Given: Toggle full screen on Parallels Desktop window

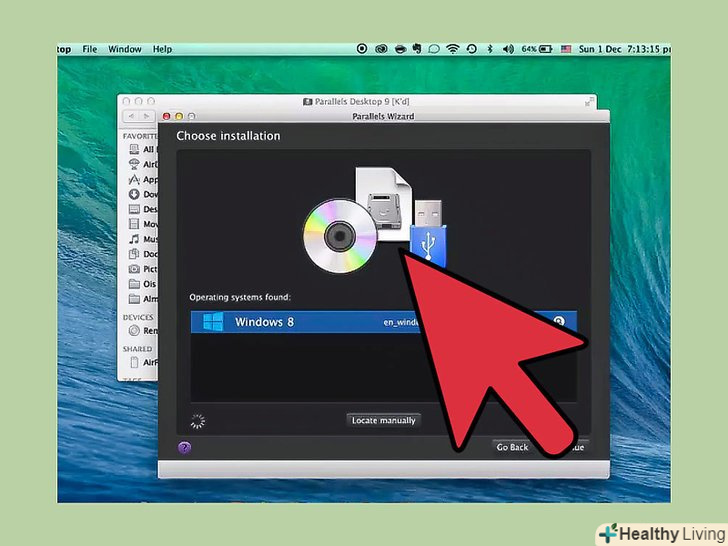Looking at the screenshot, I should (589, 102).
